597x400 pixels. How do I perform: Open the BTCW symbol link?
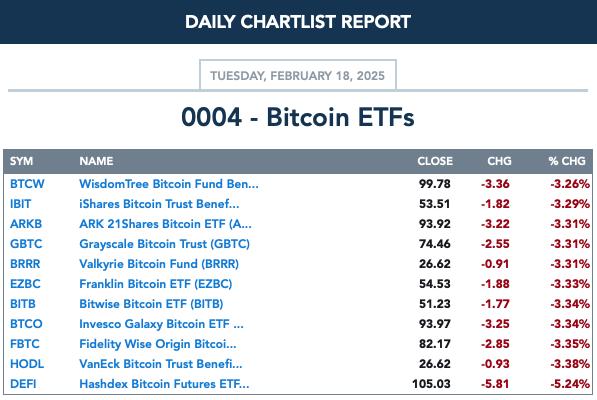point(27,184)
